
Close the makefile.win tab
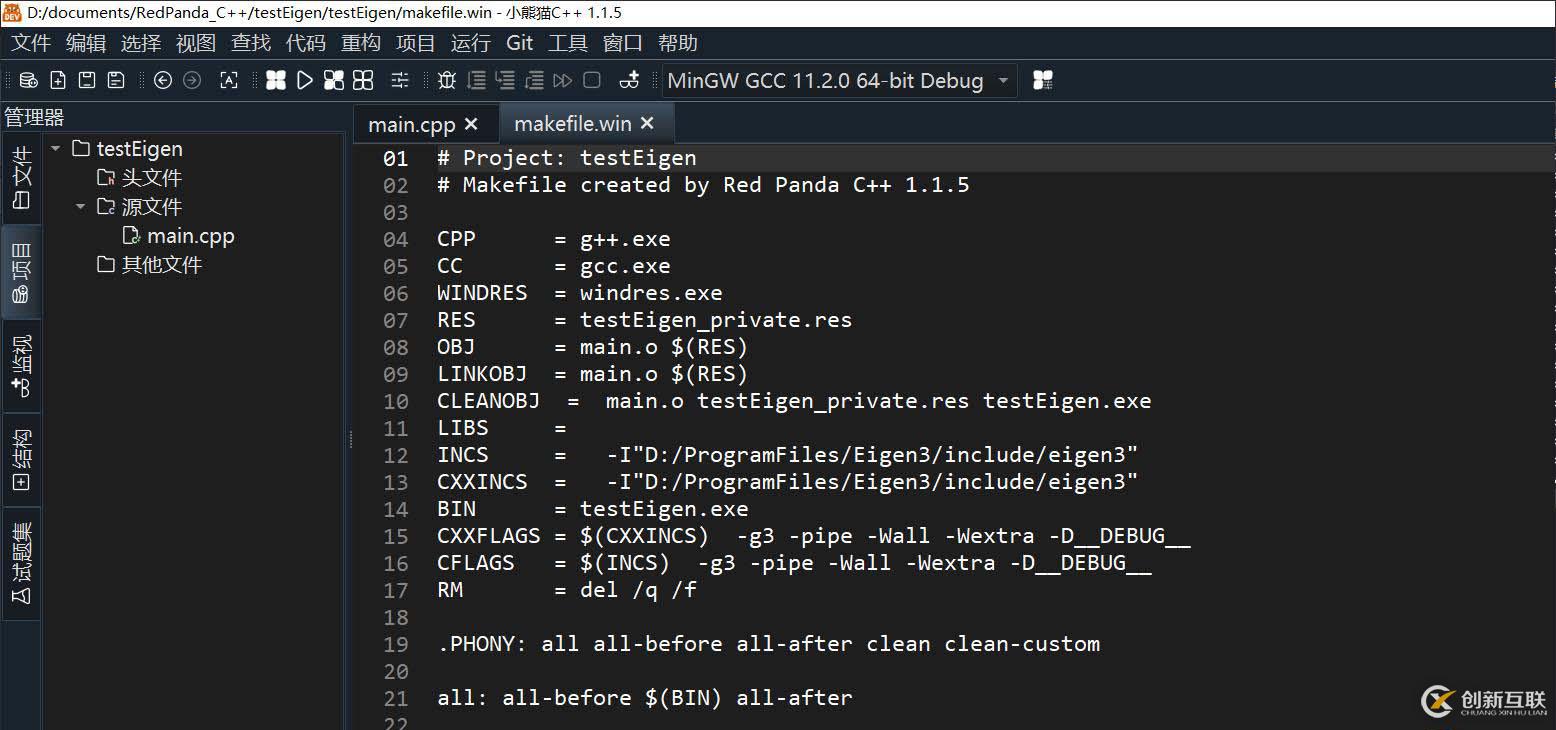647,123
